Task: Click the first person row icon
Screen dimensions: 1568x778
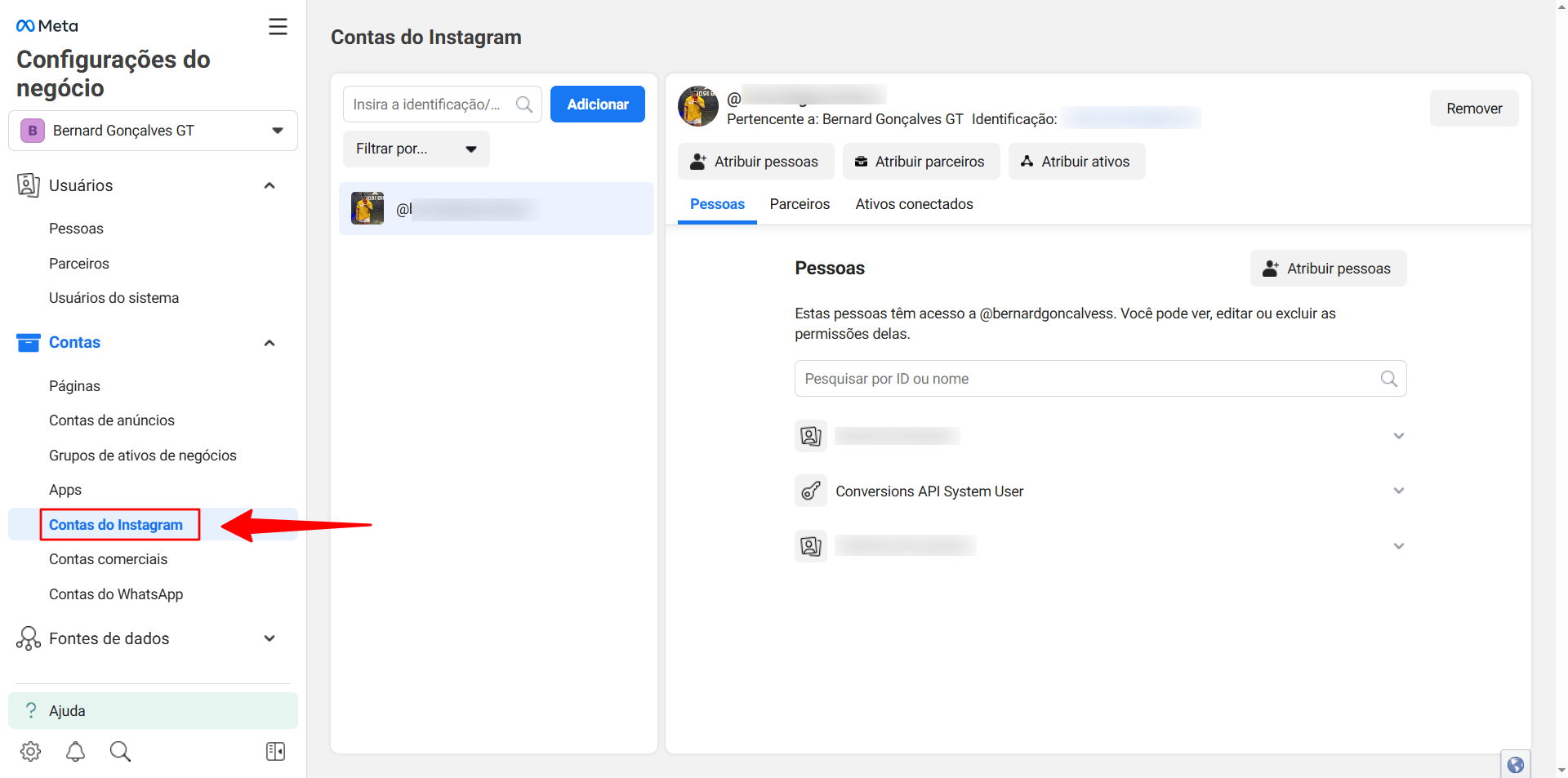Action: coord(811,436)
